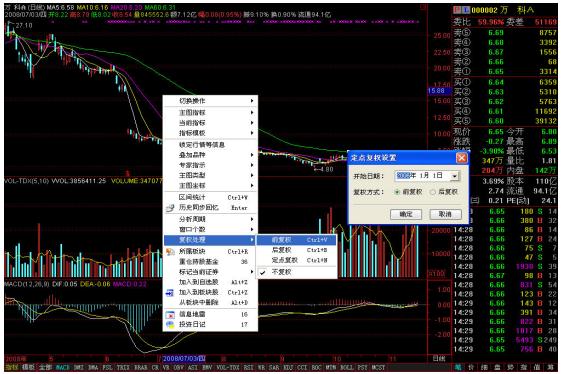Click the 所属板块 menu icon
Screen dimensions: 562x374
pos(171,252)
